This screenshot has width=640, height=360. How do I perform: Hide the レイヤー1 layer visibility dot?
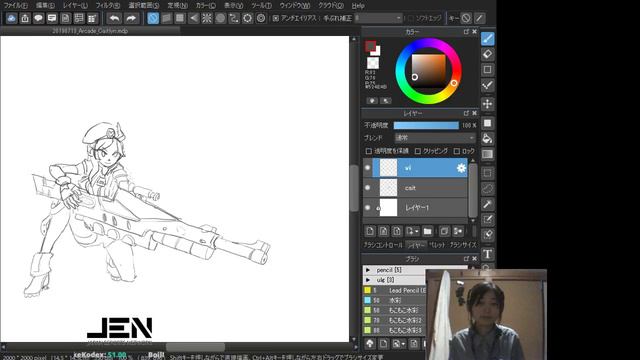coord(367,208)
